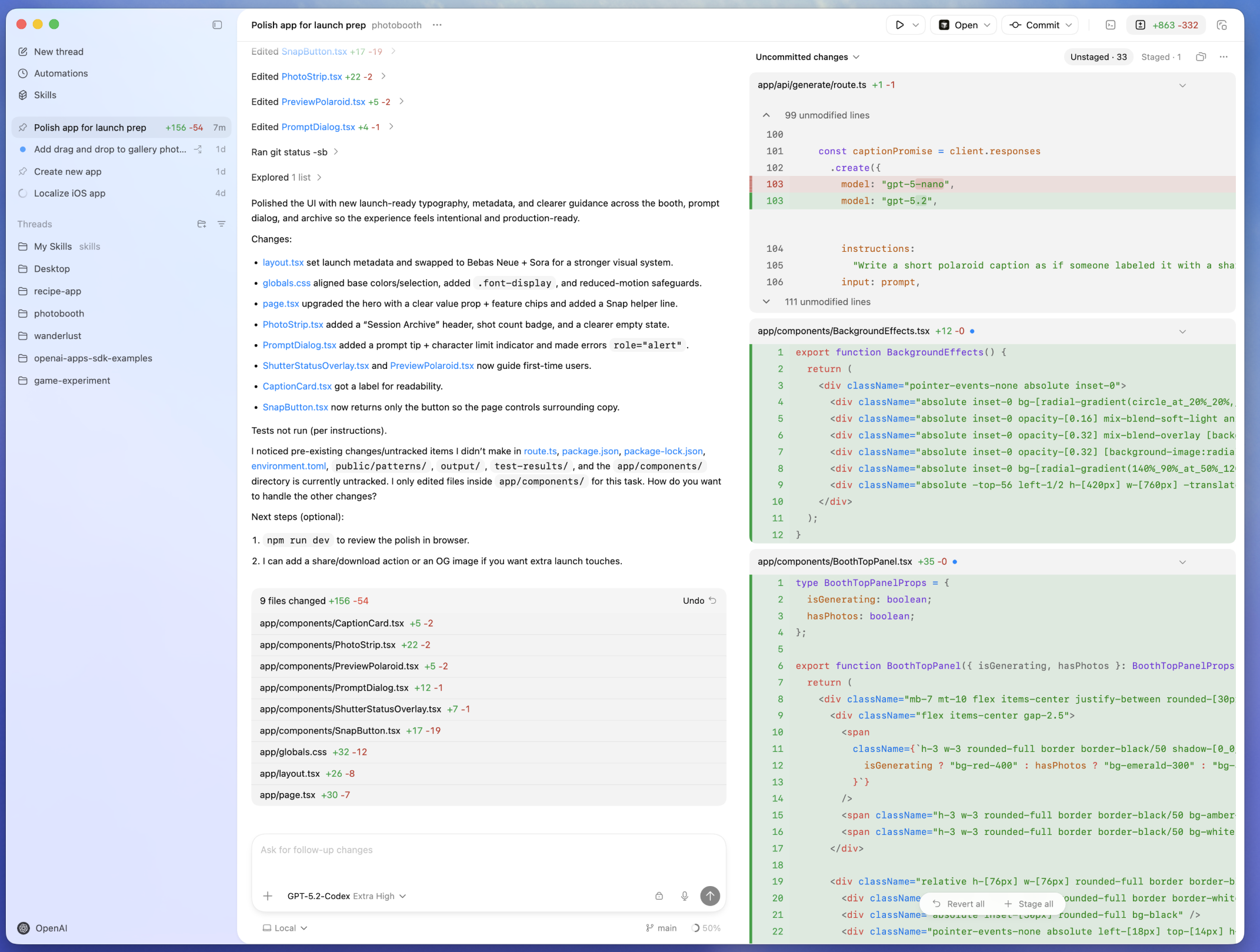
Task: Open the Uncommitted changes more options
Action: (x=1224, y=57)
